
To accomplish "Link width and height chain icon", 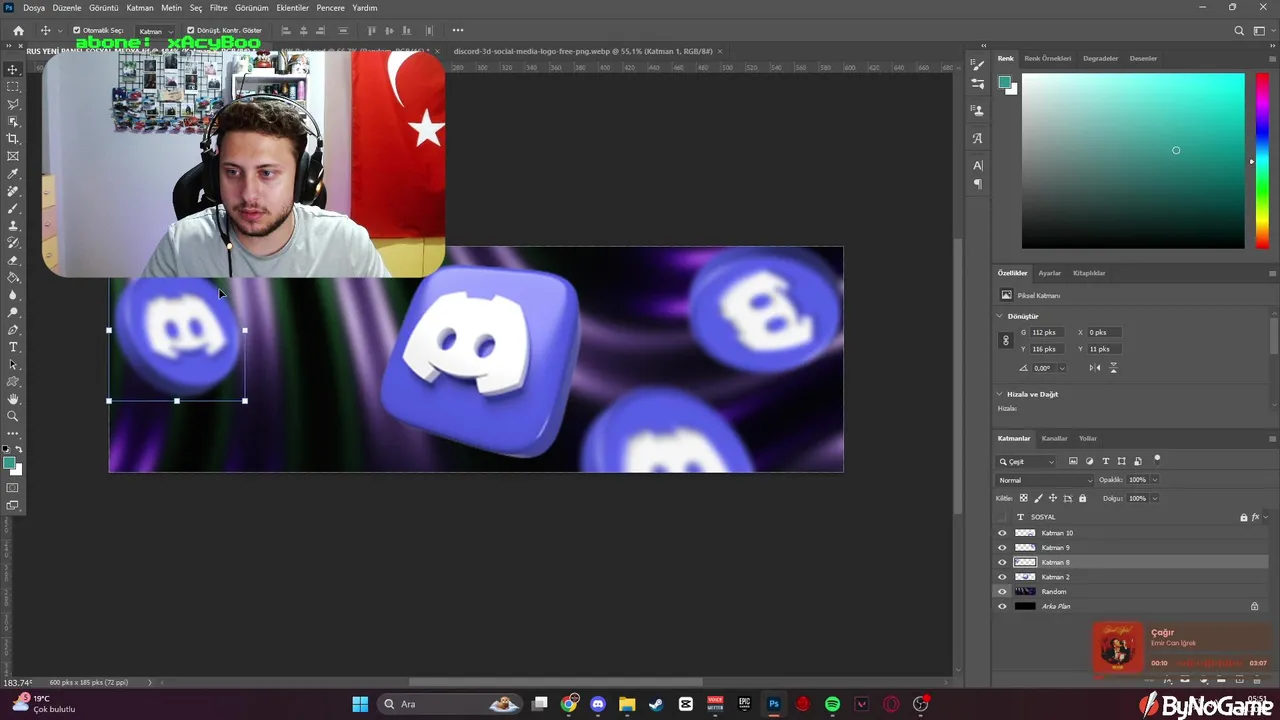I will pyautogui.click(x=1006, y=341).
